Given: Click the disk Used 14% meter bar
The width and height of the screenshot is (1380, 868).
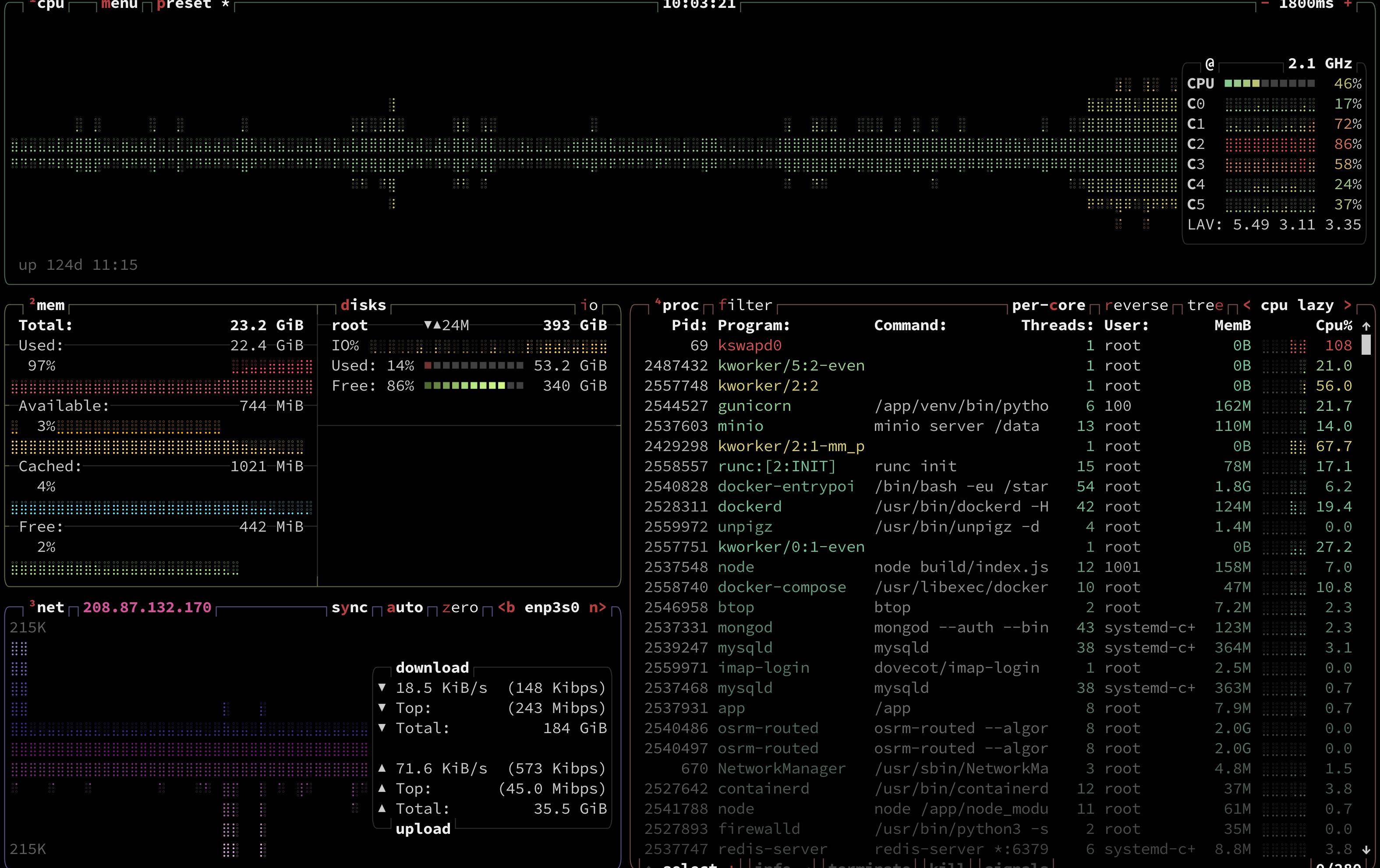Looking at the screenshot, I should [x=474, y=366].
